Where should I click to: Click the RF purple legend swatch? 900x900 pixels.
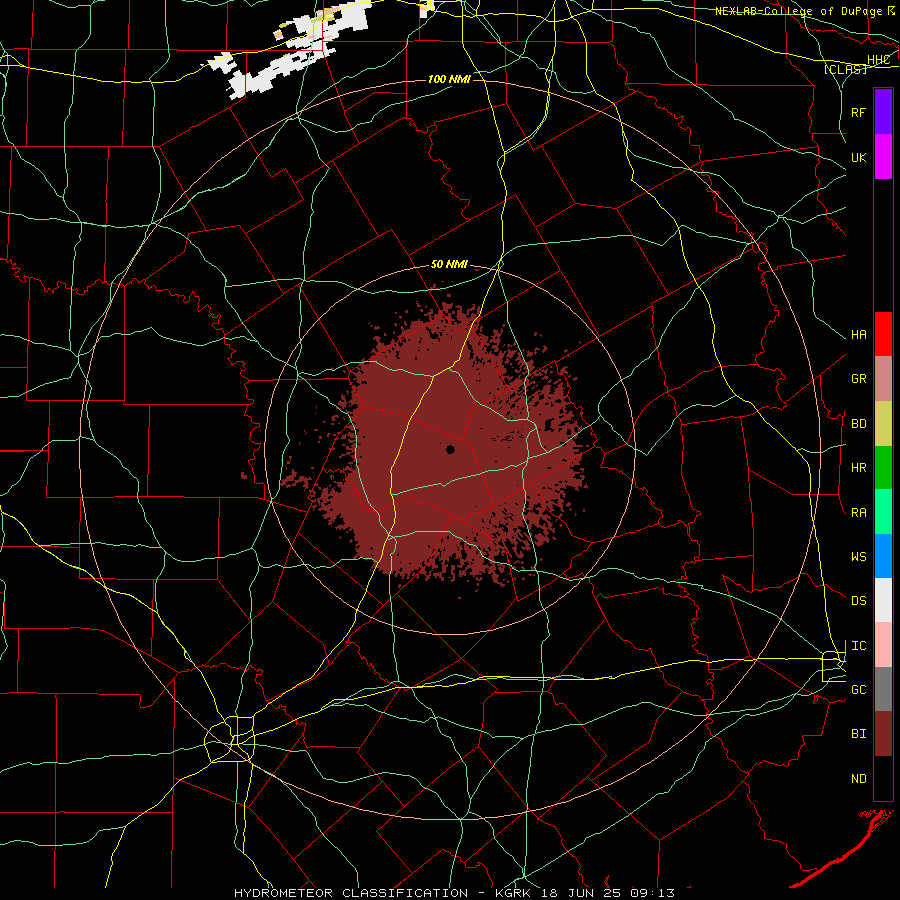point(883,112)
